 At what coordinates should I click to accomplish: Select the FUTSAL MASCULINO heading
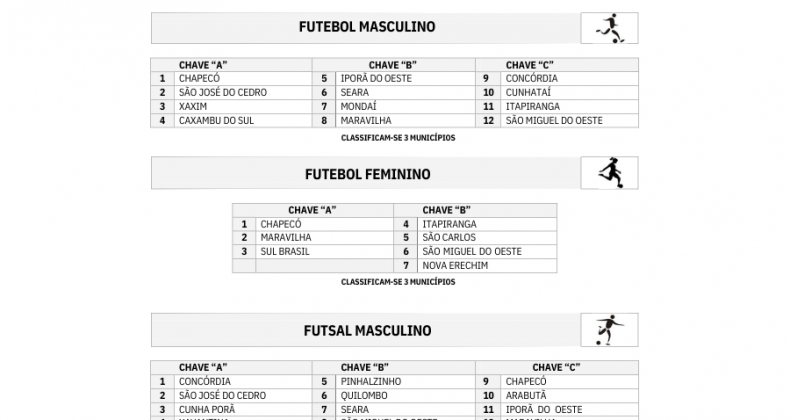tap(367, 331)
